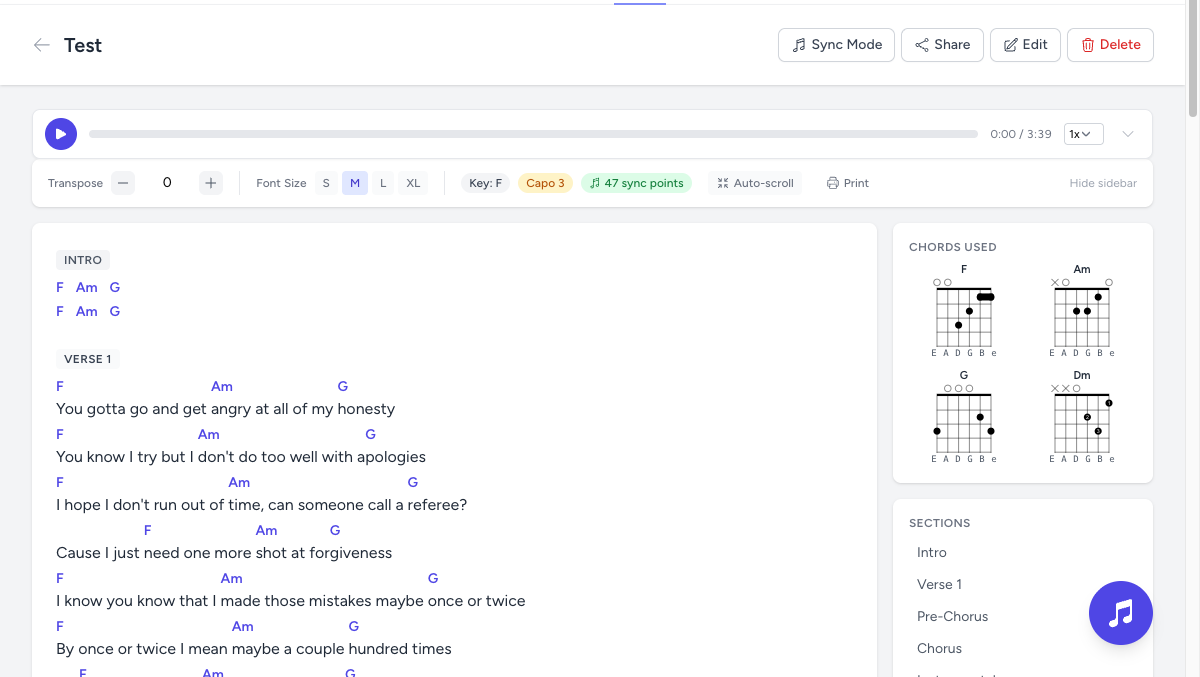Jump to the Chorus section
The image size is (1200, 677).
pyautogui.click(x=939, y=648)
